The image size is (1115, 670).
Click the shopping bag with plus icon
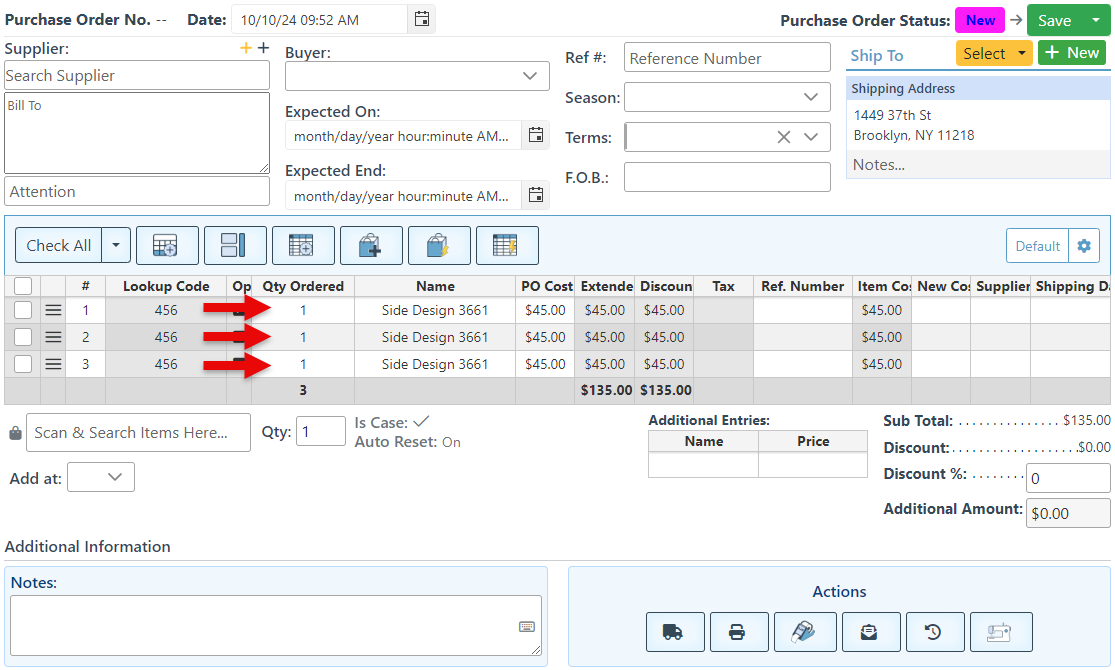[371, 246]
